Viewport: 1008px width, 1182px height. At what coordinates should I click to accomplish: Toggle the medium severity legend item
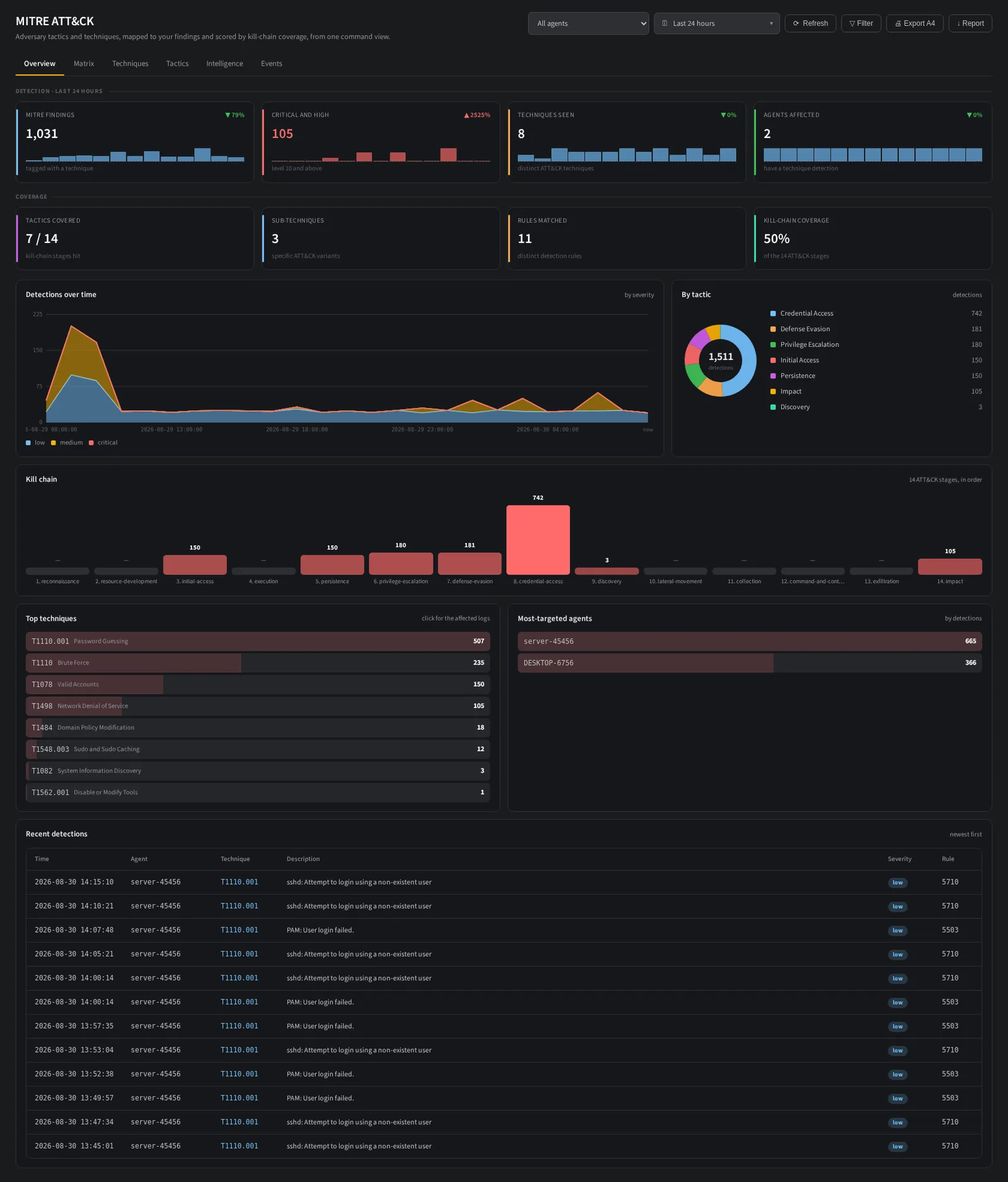point(67,442)
